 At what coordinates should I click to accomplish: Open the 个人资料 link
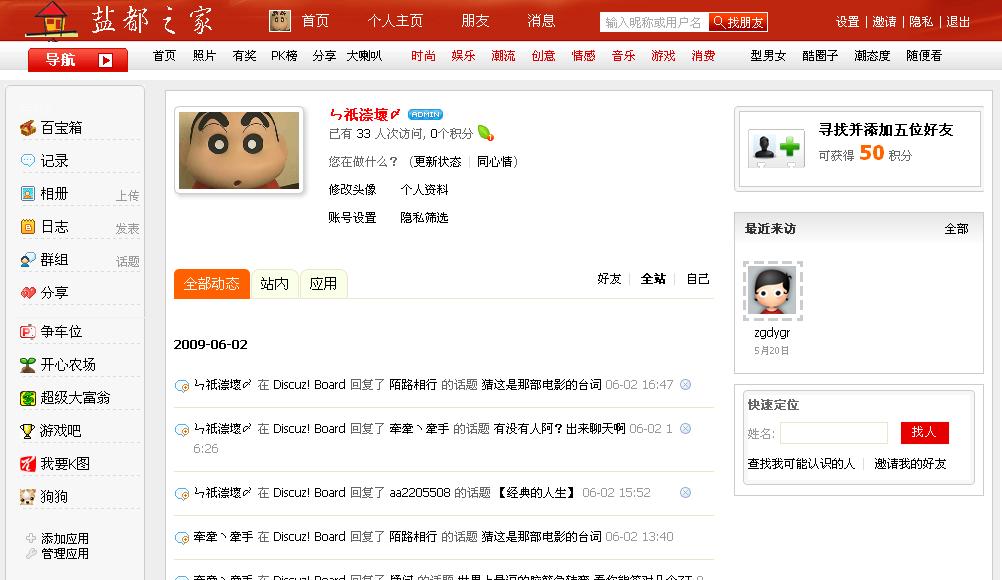424,190
